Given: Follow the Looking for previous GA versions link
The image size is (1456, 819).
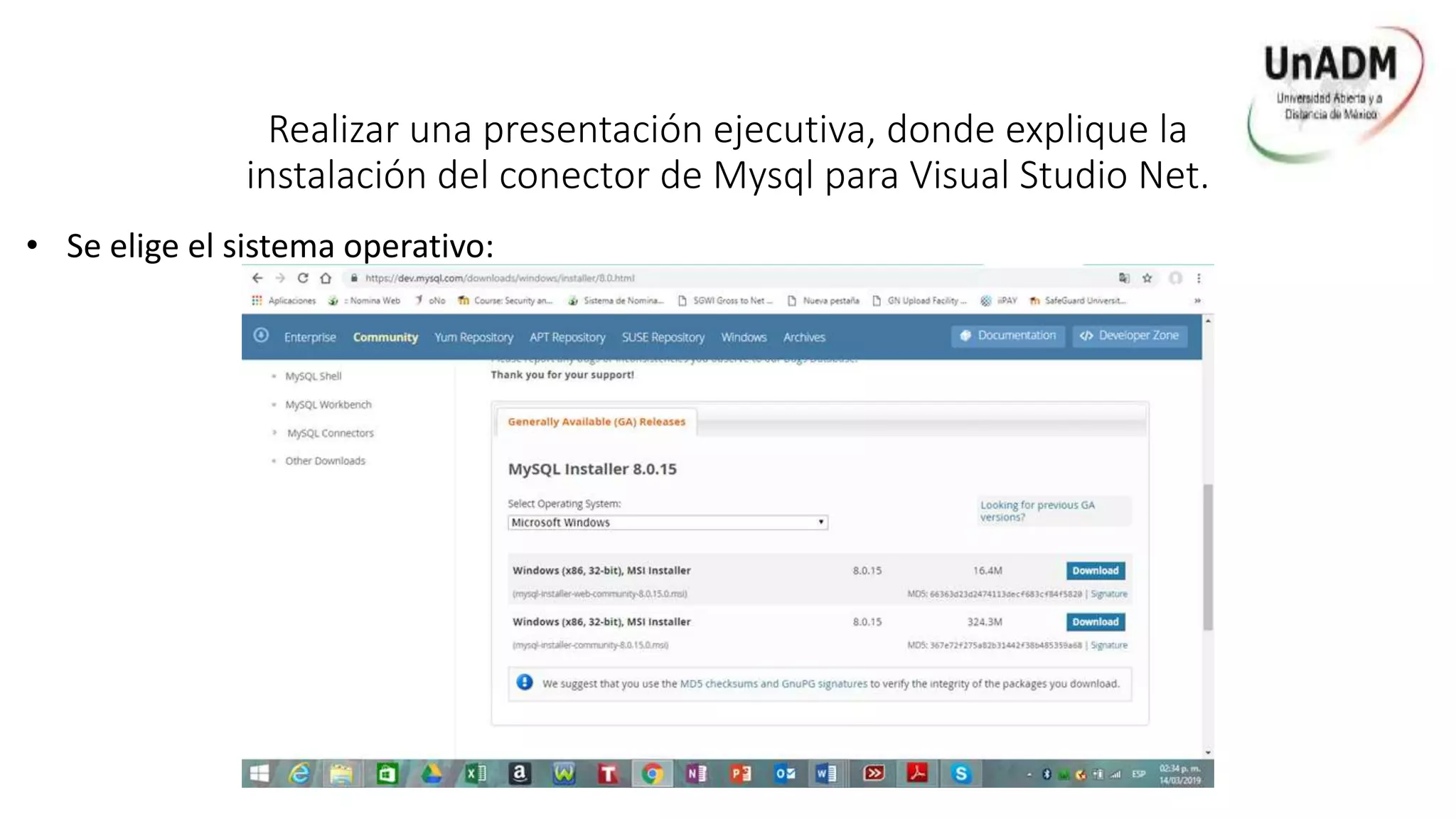Looking at the screenshot, I should 1037,510.
